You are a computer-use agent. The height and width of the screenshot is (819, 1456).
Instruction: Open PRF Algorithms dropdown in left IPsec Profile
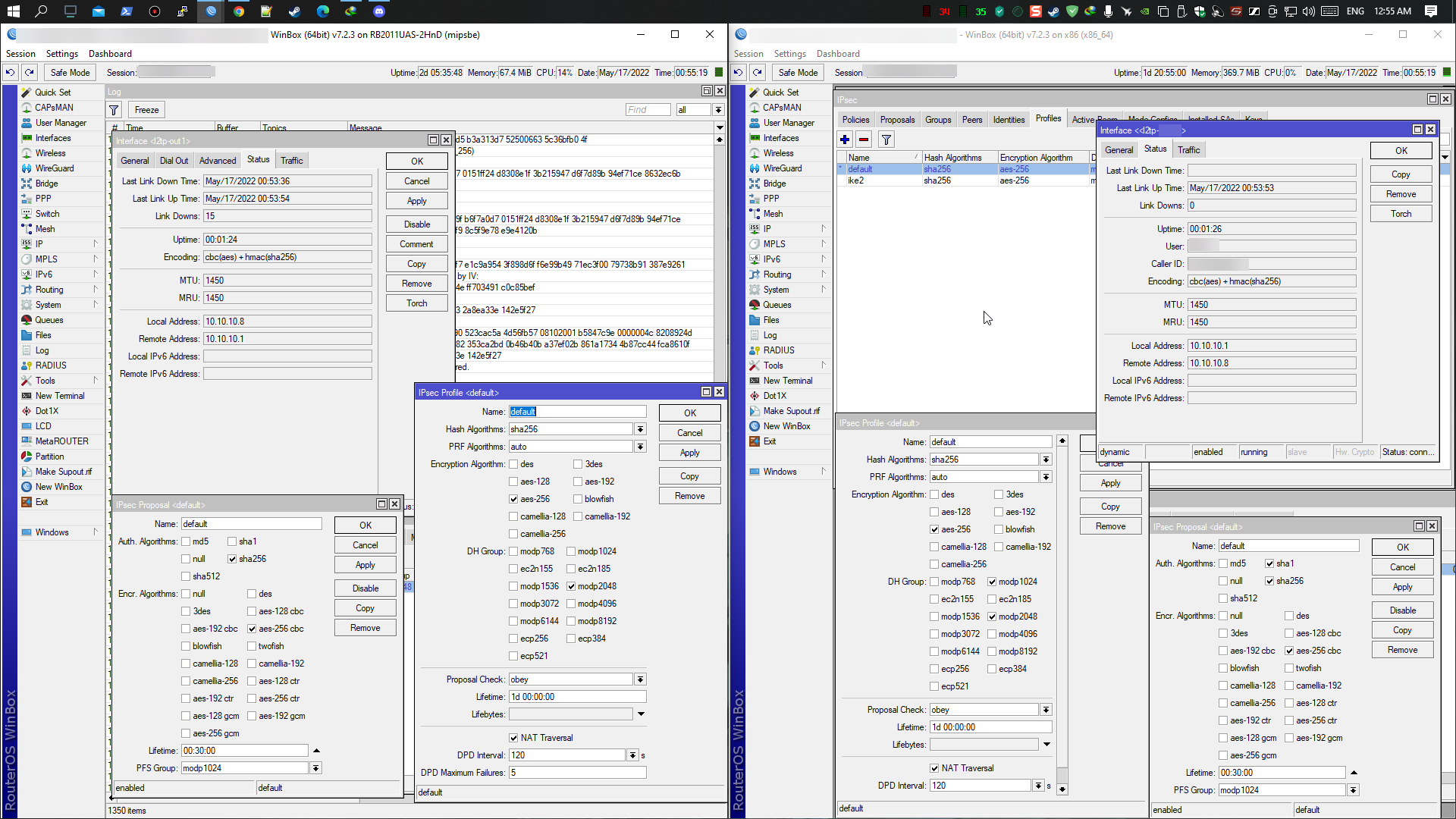pyautogui.click(x=641, y=447)
